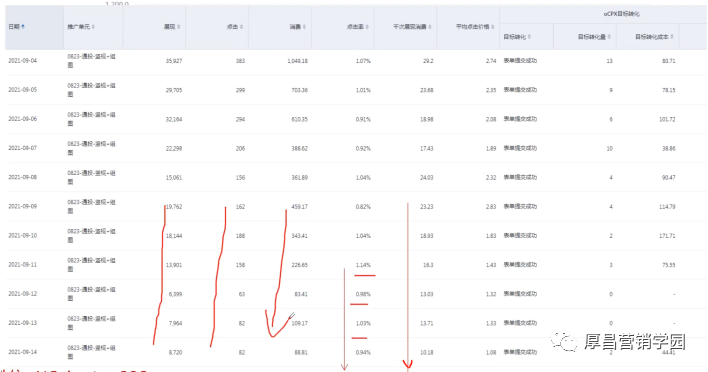Sort by 展现 using its arrow icon

(x=179, y=27)
